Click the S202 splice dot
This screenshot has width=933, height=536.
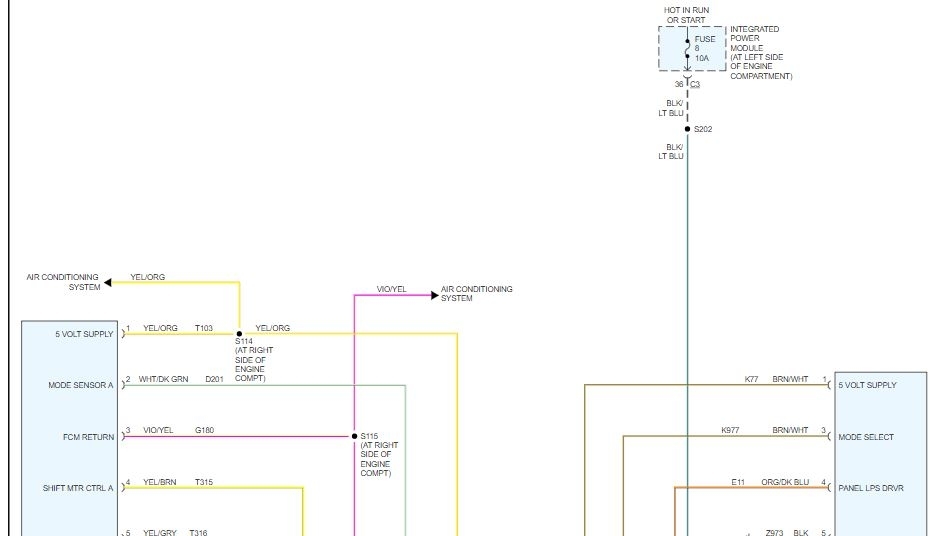tap(687, 129)
